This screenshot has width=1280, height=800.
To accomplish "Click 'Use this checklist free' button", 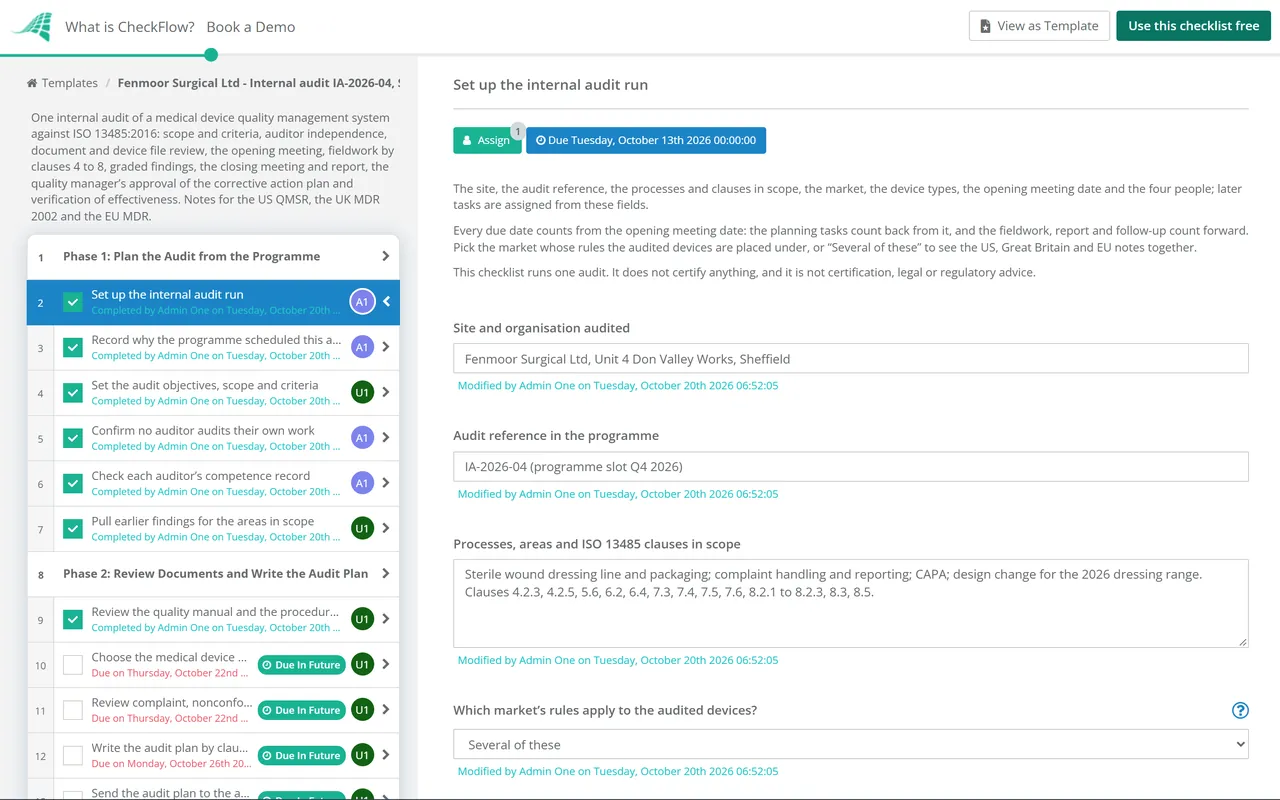I will [x=1193, y=26].
